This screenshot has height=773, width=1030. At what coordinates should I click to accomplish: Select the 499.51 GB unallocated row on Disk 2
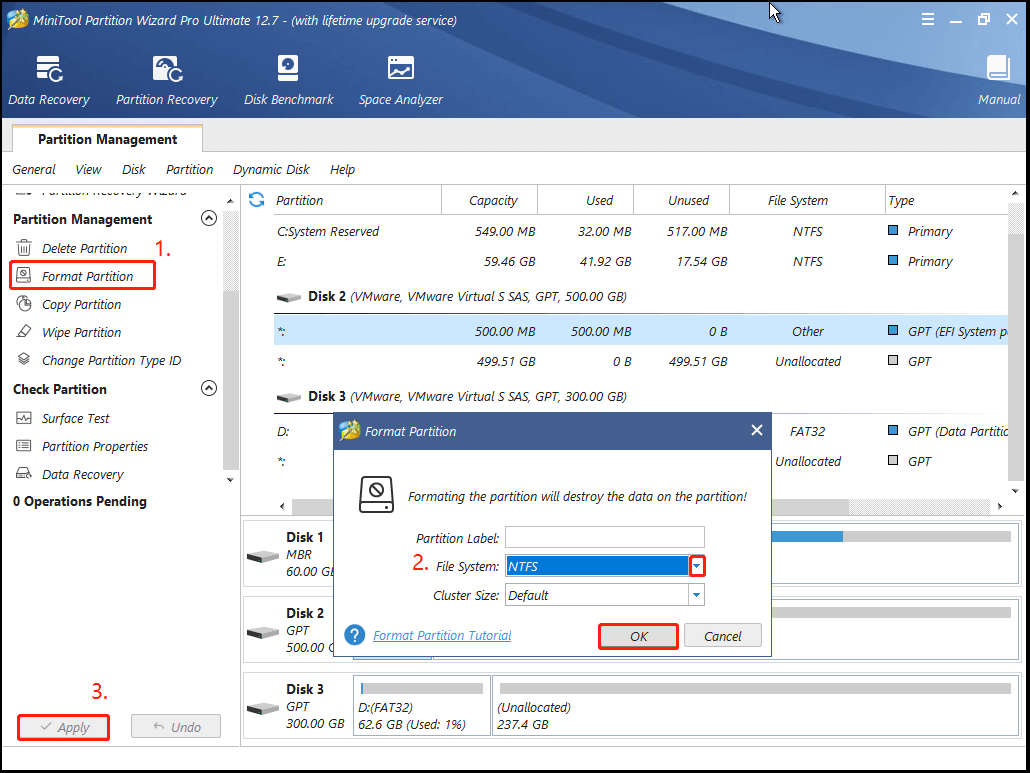pos(640,361)
